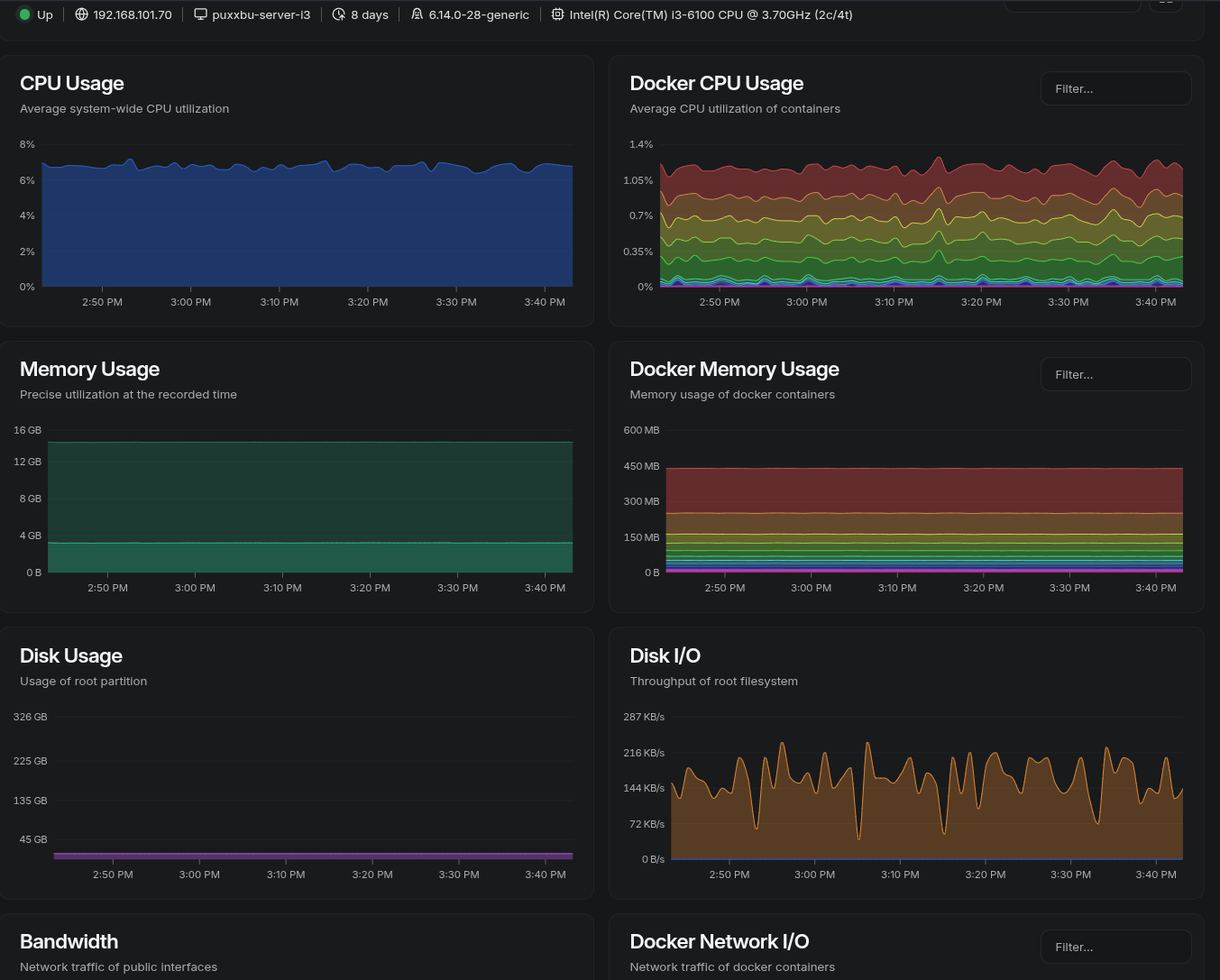The width and height of the screenshot is (1220, 980).
Task: Click the Linux penguin icon beside kernel version
Action: click(417, 14)
